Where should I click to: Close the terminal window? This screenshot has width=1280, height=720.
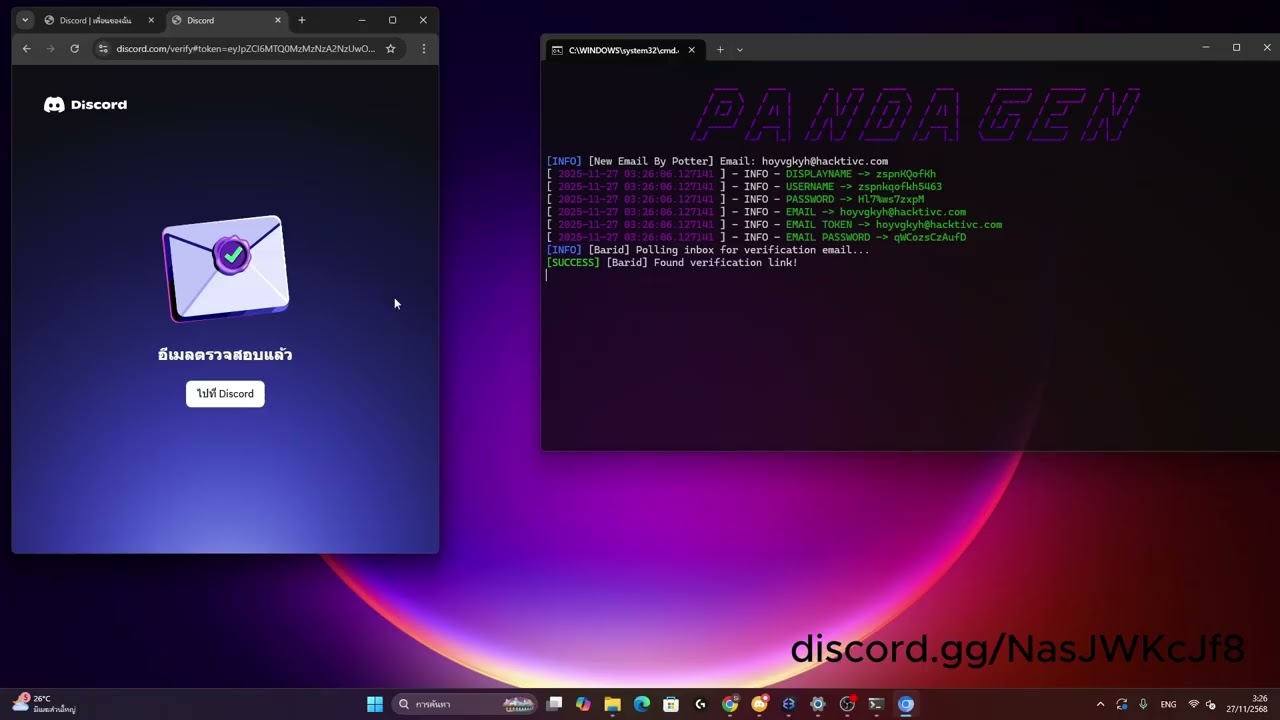[x=1267, y=48]
